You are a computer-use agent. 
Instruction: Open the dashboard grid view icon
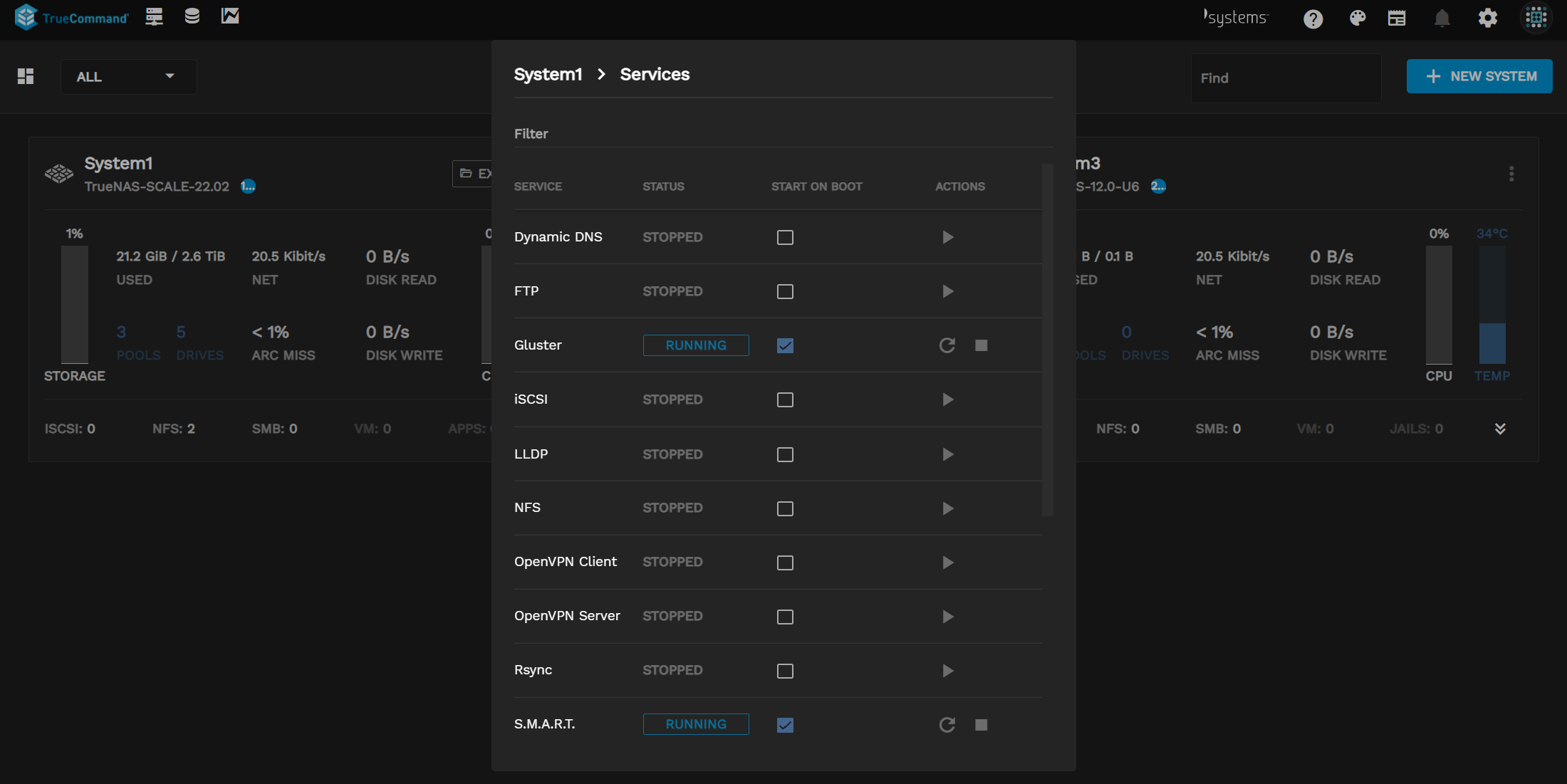(26, 77)
